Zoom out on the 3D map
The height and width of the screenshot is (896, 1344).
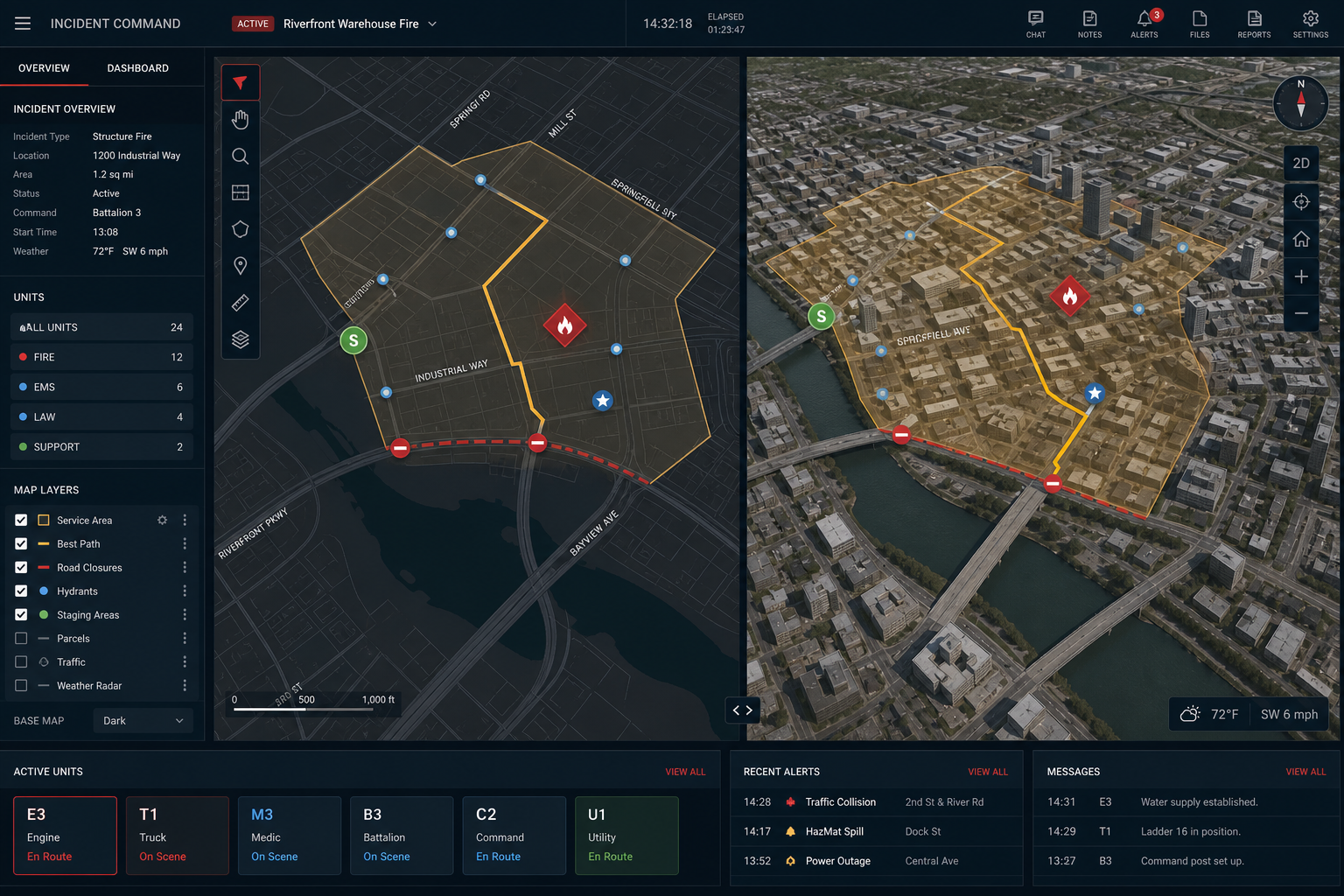[x=1301, y=313]
